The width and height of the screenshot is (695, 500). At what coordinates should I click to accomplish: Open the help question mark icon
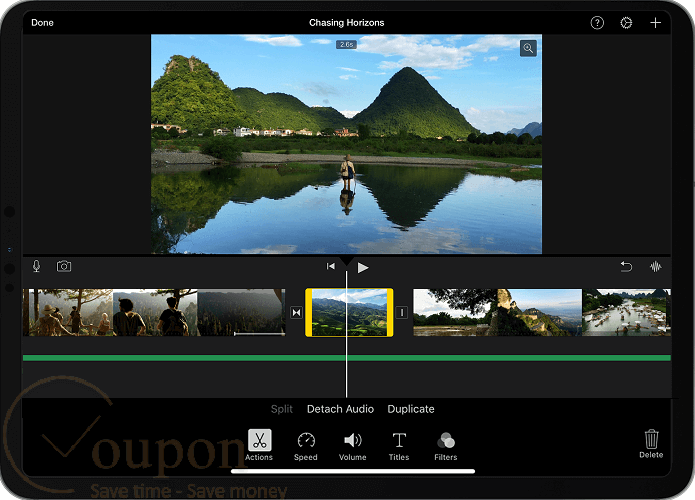coord(597,23)
